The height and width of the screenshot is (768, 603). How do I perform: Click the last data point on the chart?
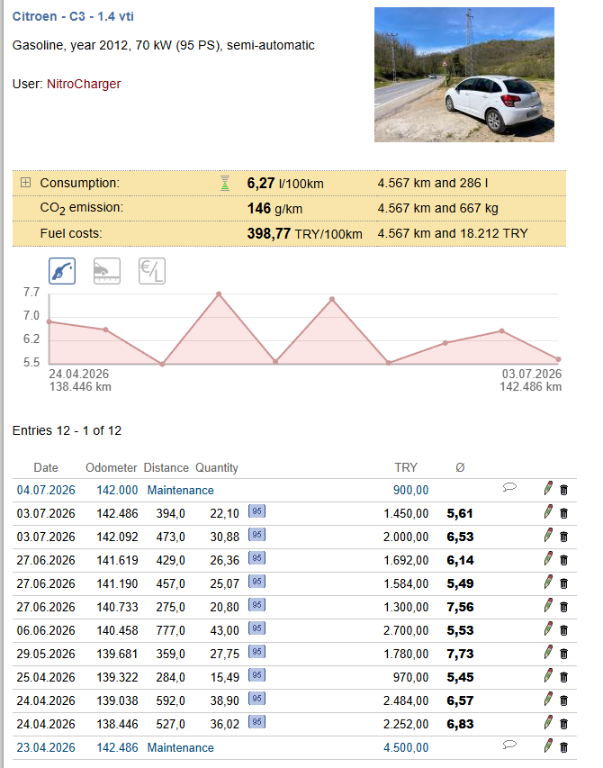click(558, 359)
